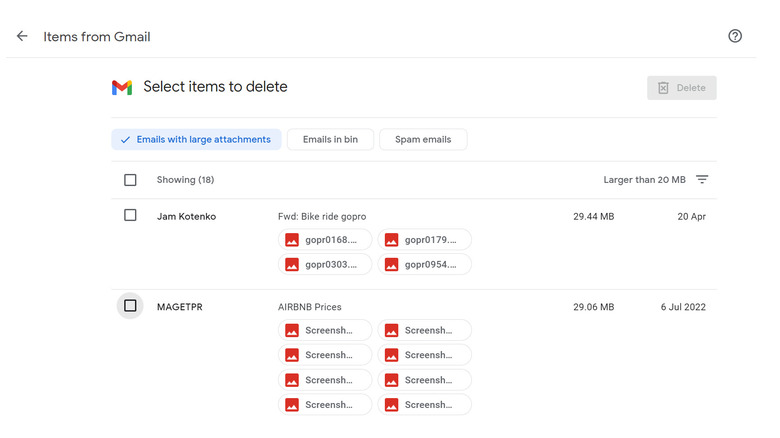
Task: Open the Fwd: Bike ride gopro email
Action: 322,216
